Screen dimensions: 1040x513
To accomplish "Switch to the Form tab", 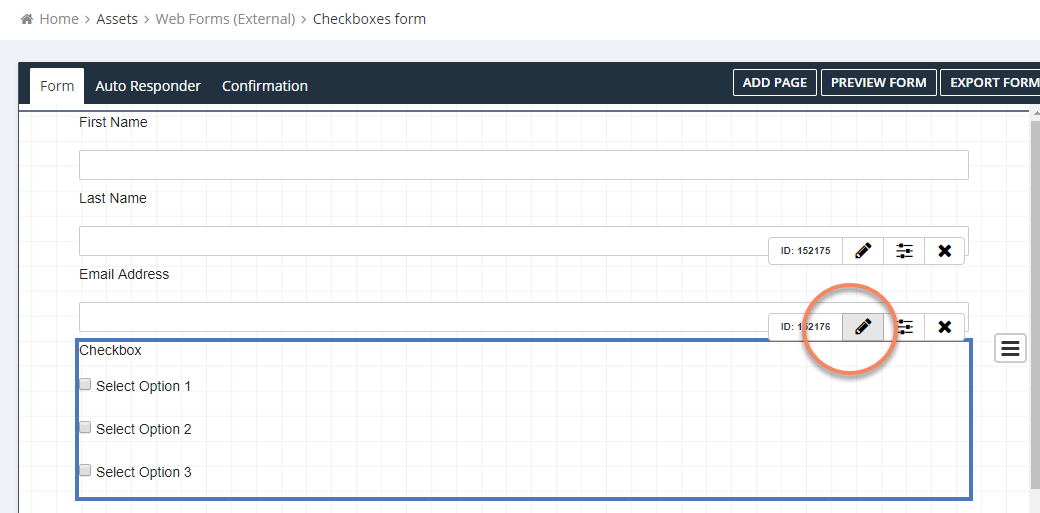I will [x=57, y=86].
